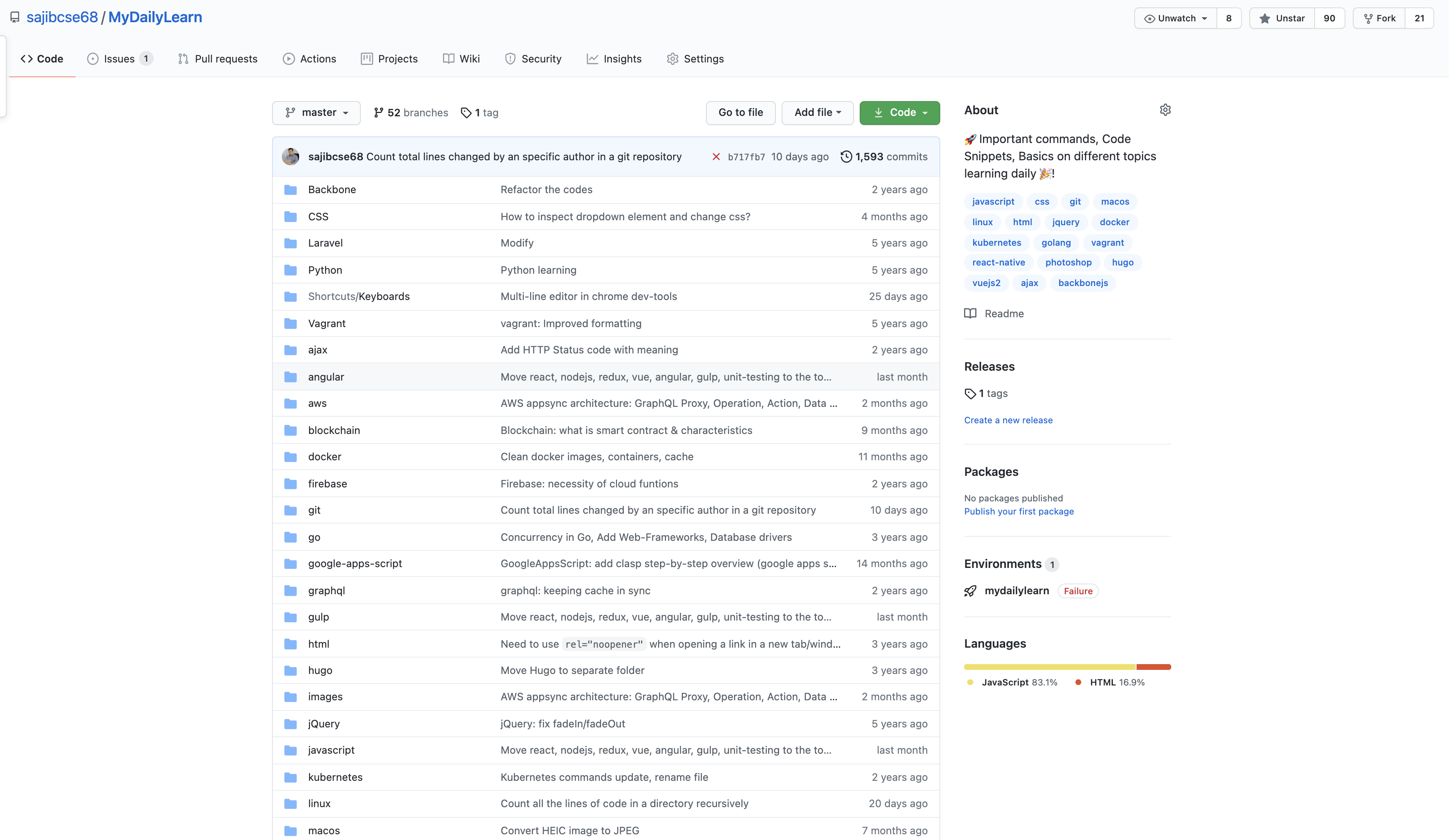Open the Pull requests tab

(217, 59)
